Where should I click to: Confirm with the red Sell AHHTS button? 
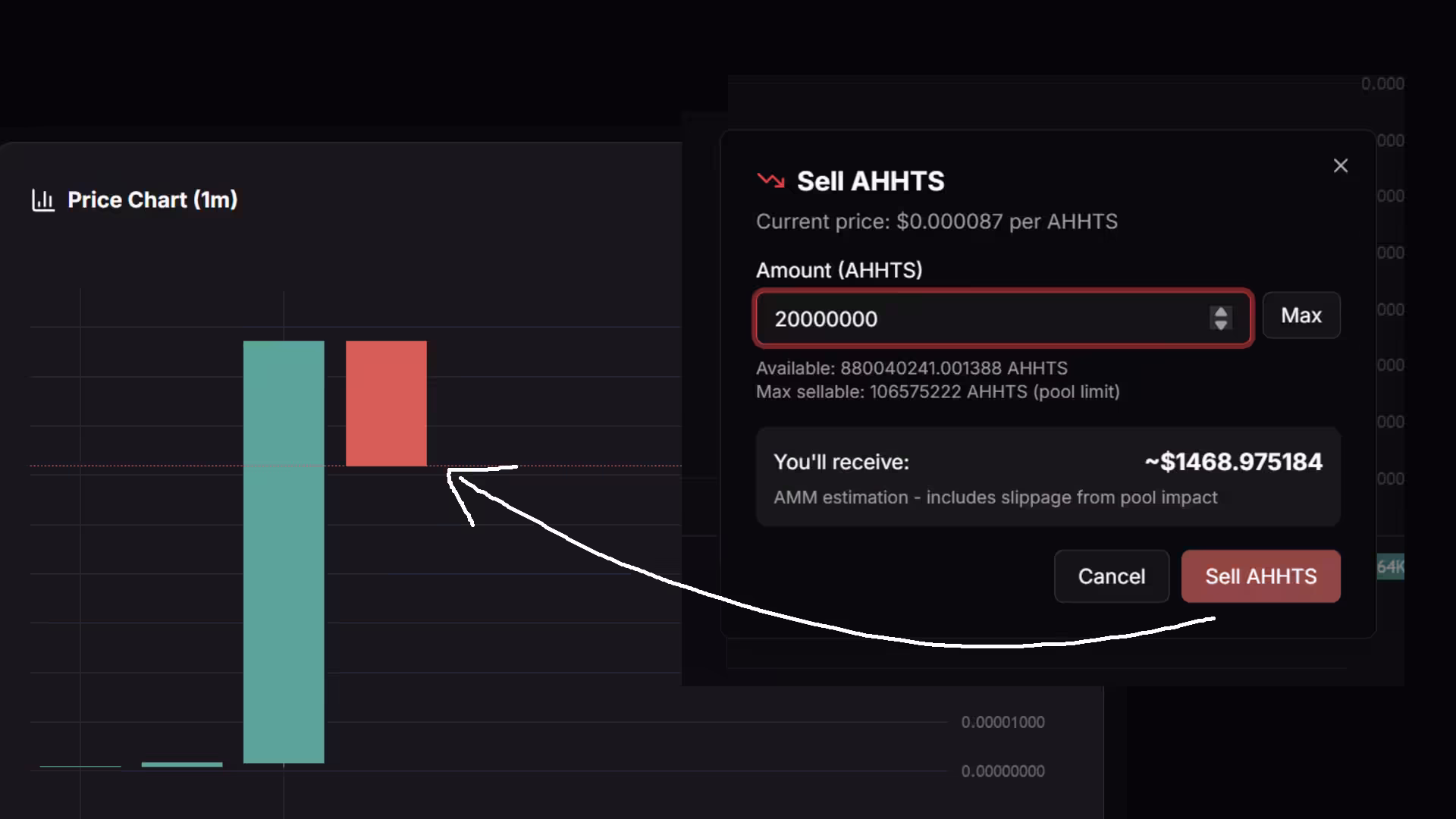[1260, 576]
